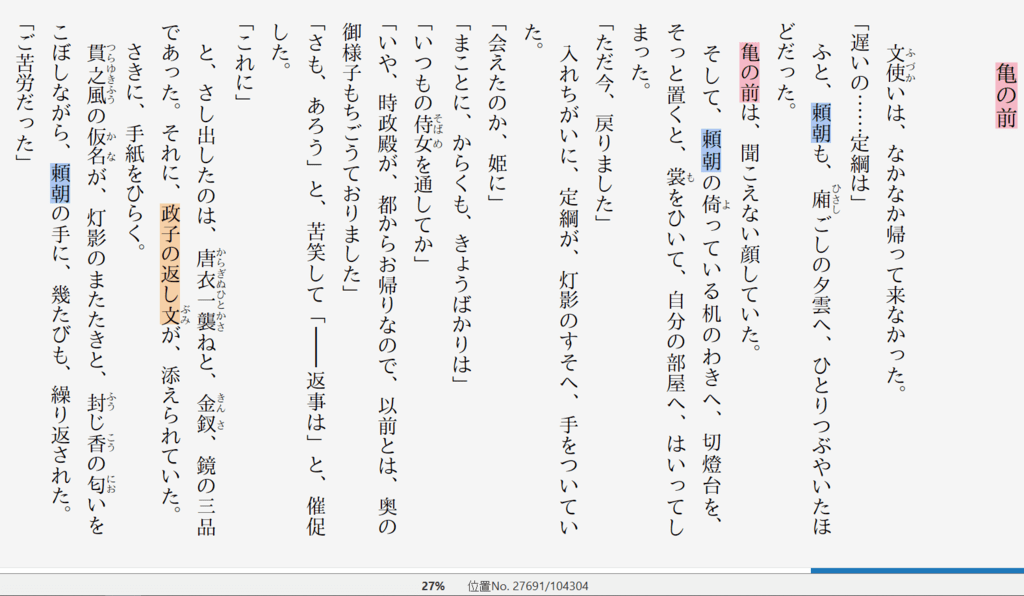Click the line 「ご苦労だった」

[x=25, y=93]
